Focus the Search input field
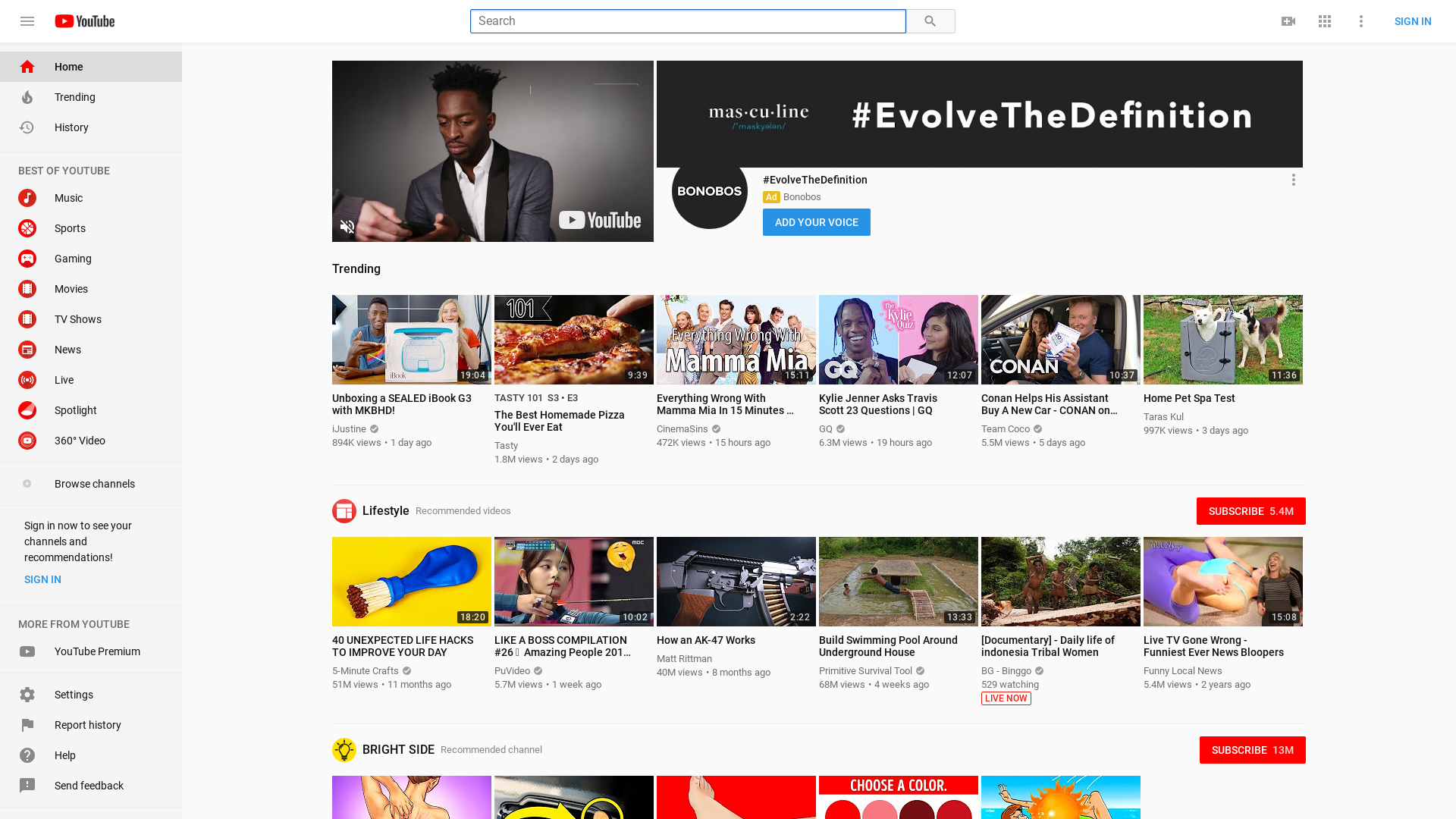The image size is (1456, 819). (688, 21)
